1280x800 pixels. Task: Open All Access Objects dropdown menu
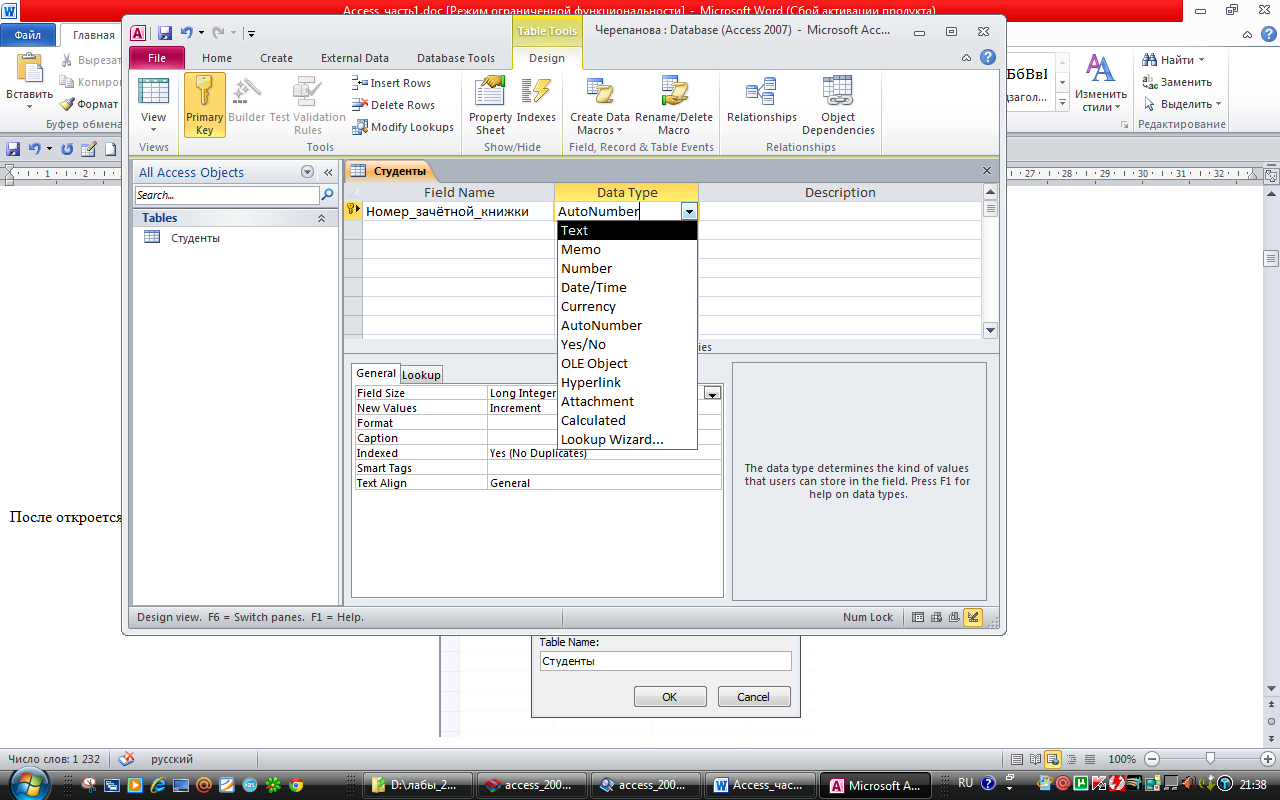pyautogui.click(x=308, y=172)
